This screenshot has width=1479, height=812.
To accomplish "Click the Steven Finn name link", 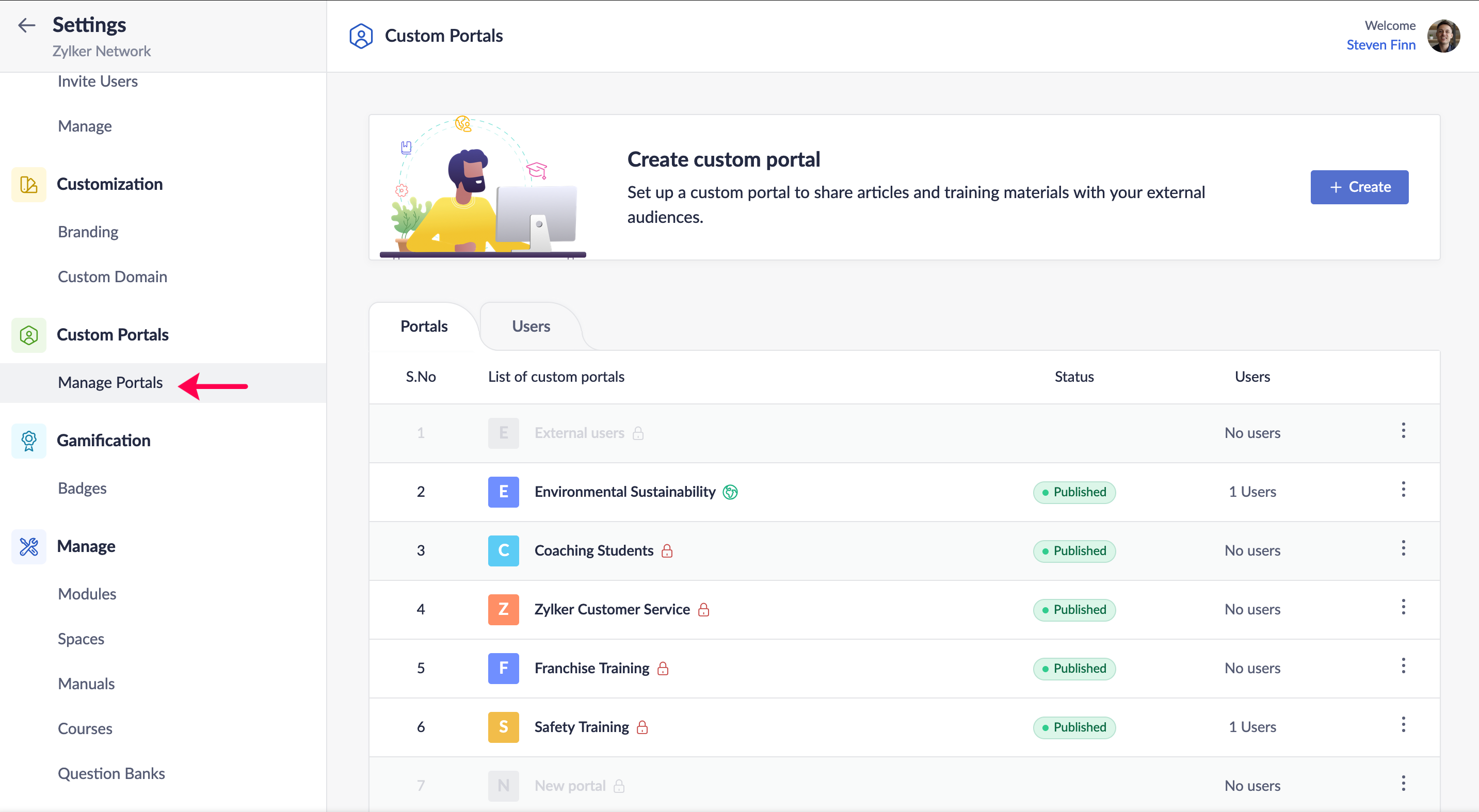I will [1381, 45].
